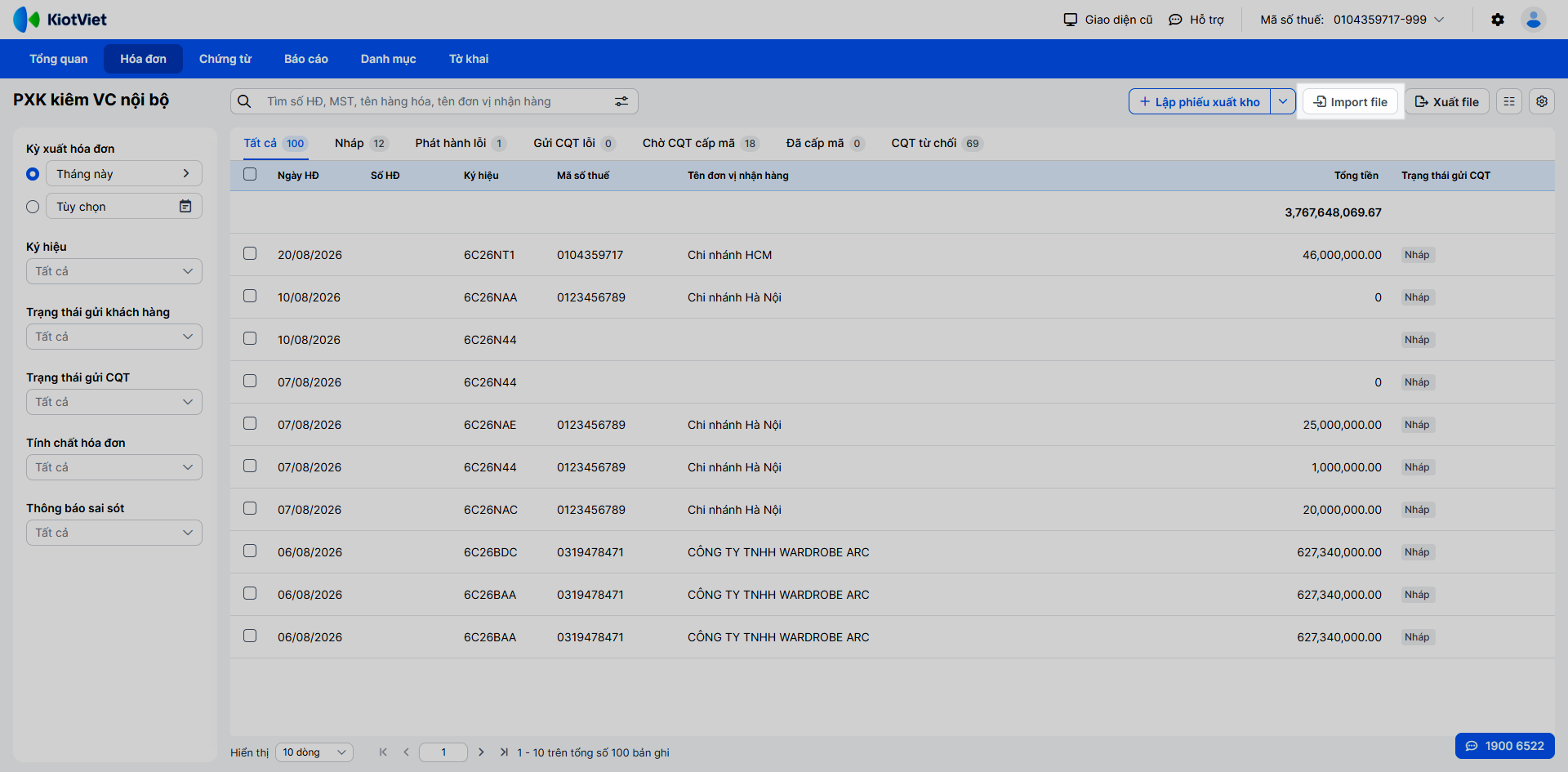Image resolution: width=1568 pixels, height=772 pixels.
Task: Tick checkbox for 6C26NAE row
Action: point(250,423)
